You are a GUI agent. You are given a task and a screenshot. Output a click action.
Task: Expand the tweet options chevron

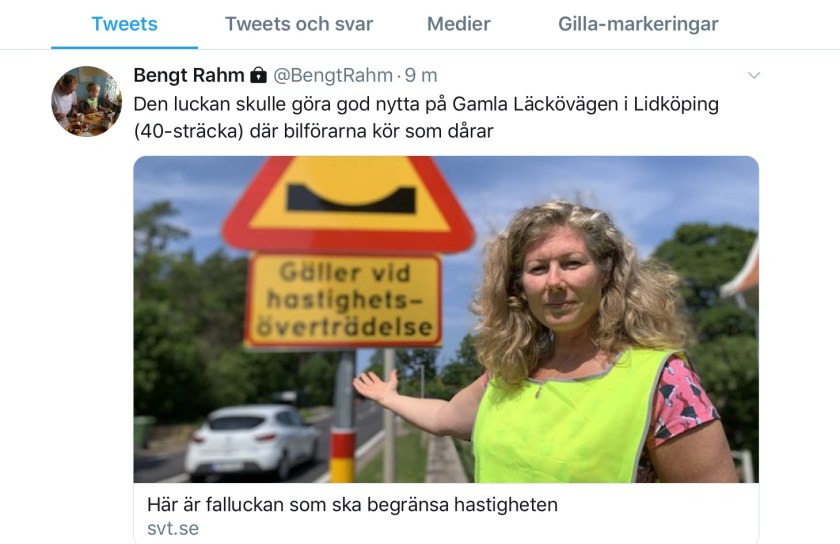(754, 76)
